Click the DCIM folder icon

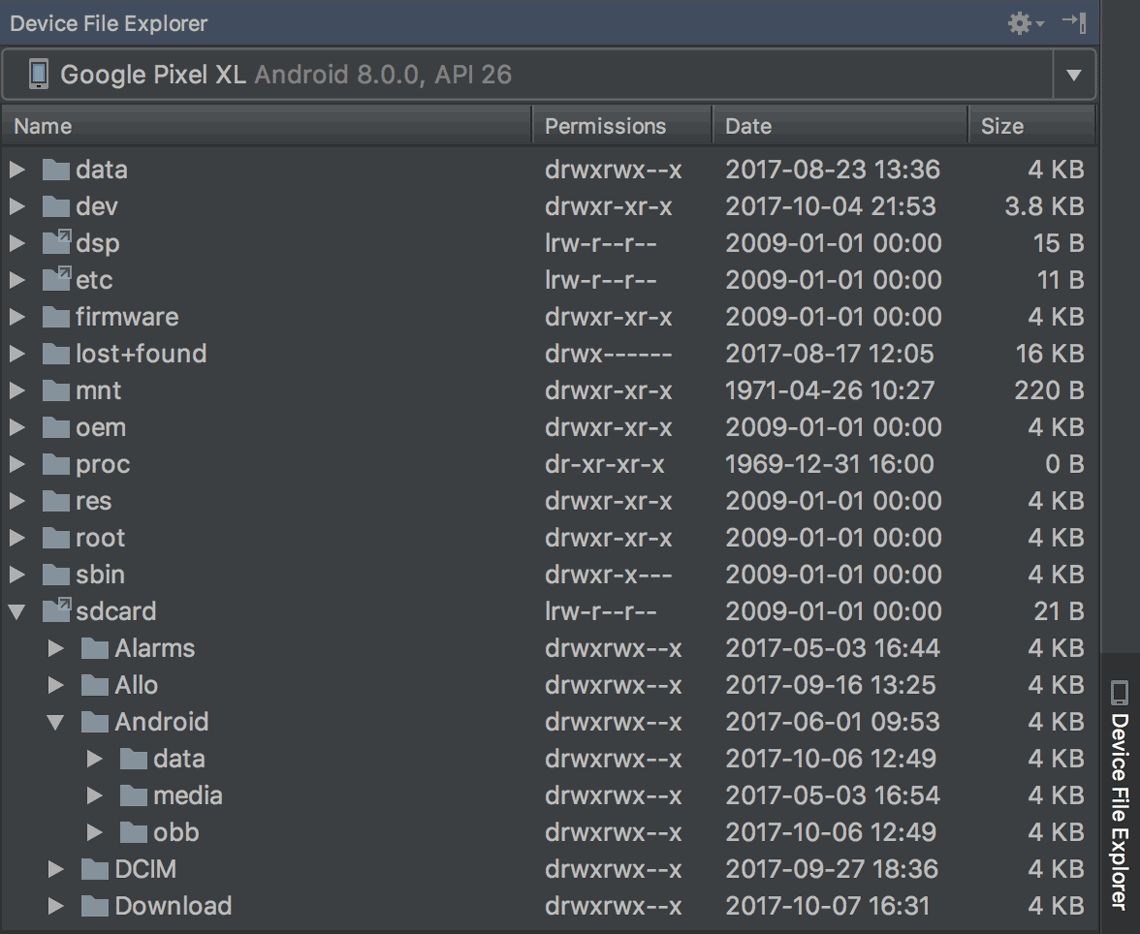point(95,869)
